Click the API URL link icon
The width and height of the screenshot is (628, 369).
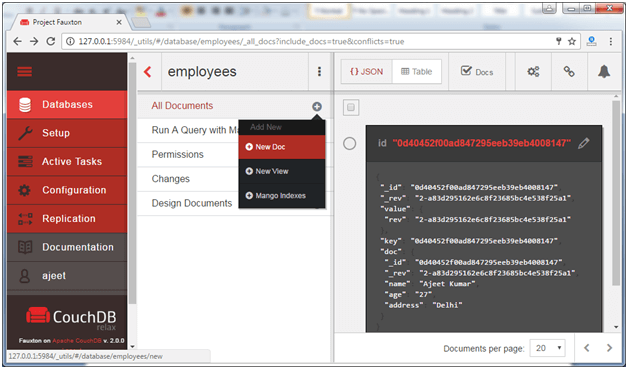click(x=569, y=72)
